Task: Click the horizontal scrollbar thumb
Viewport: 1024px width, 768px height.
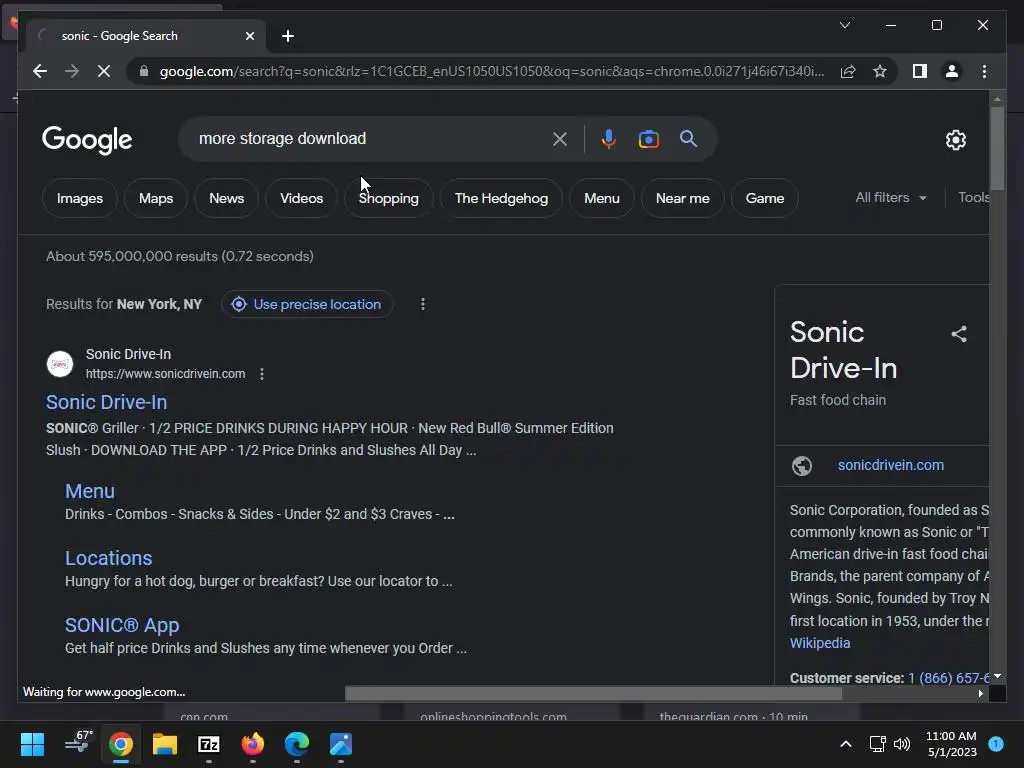Action: [x=593, y=694]
